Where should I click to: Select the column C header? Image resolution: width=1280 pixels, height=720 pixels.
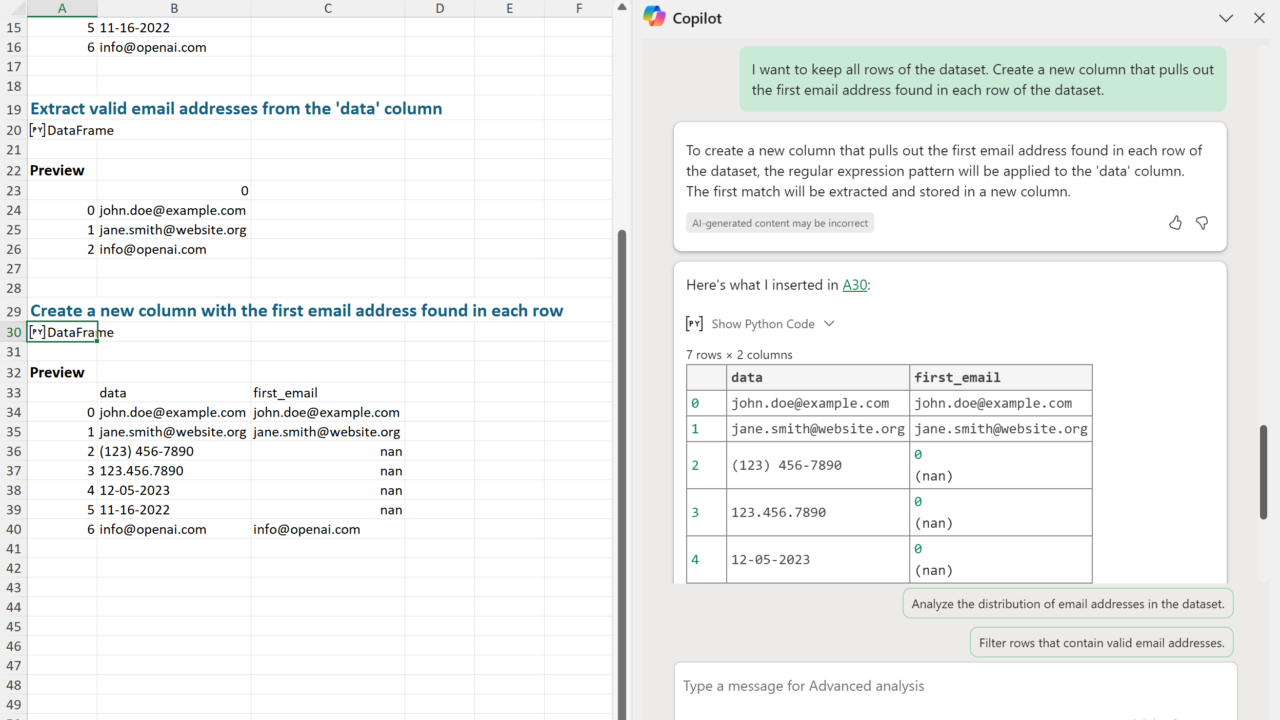(328, 9)
